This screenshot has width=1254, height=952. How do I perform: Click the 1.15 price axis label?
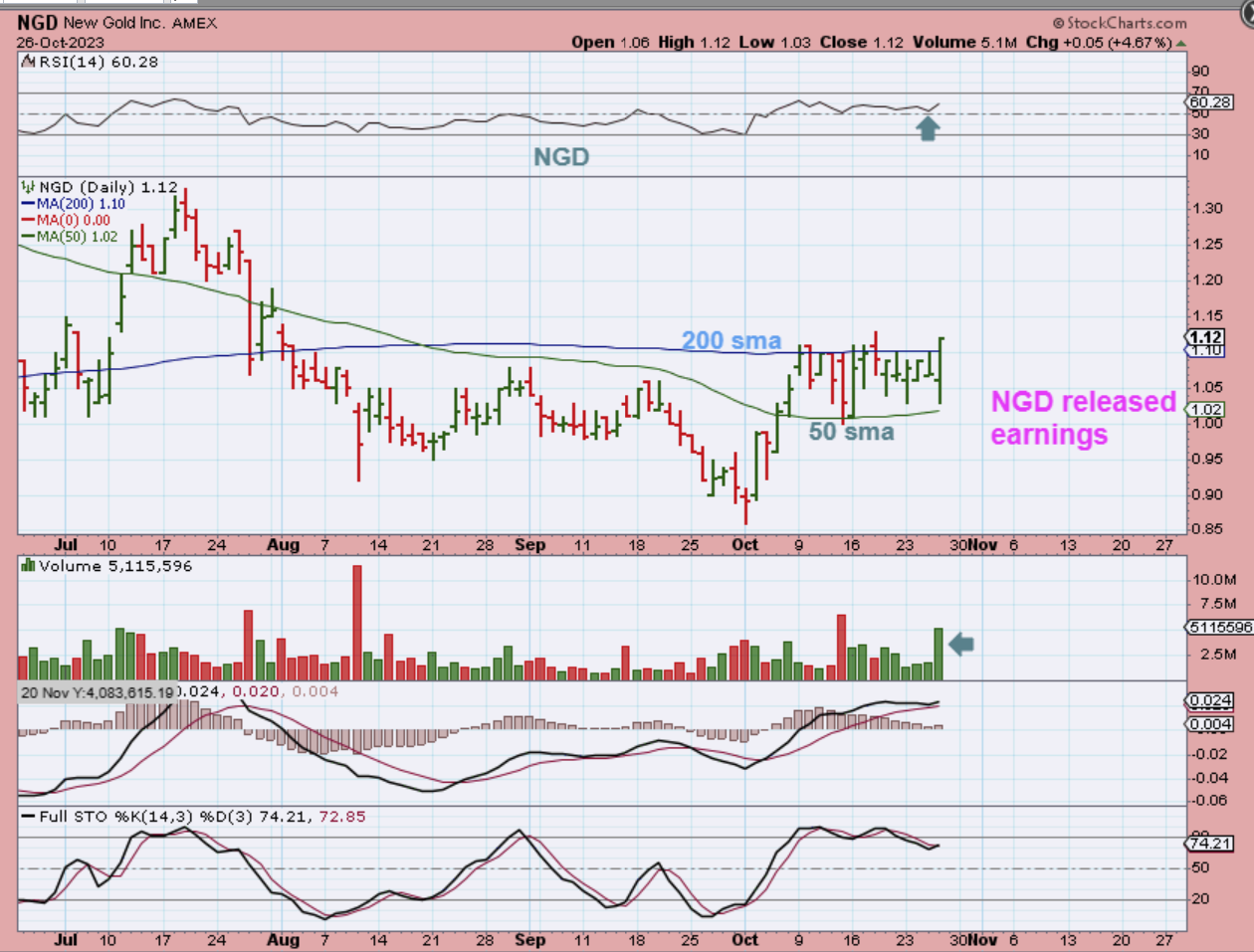(x=1207, y=316)
